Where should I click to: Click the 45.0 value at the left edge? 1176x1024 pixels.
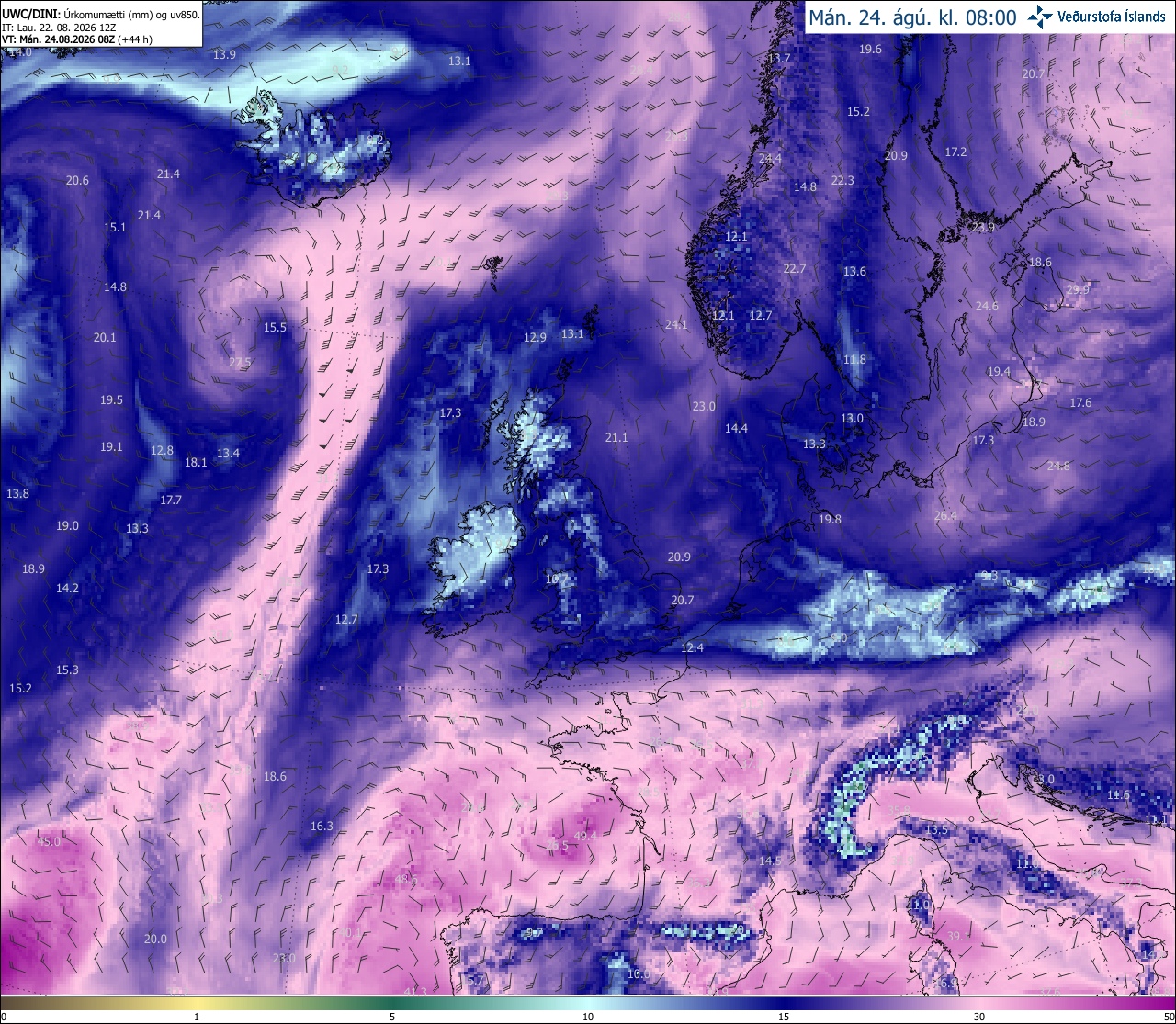tap(49, 841)
